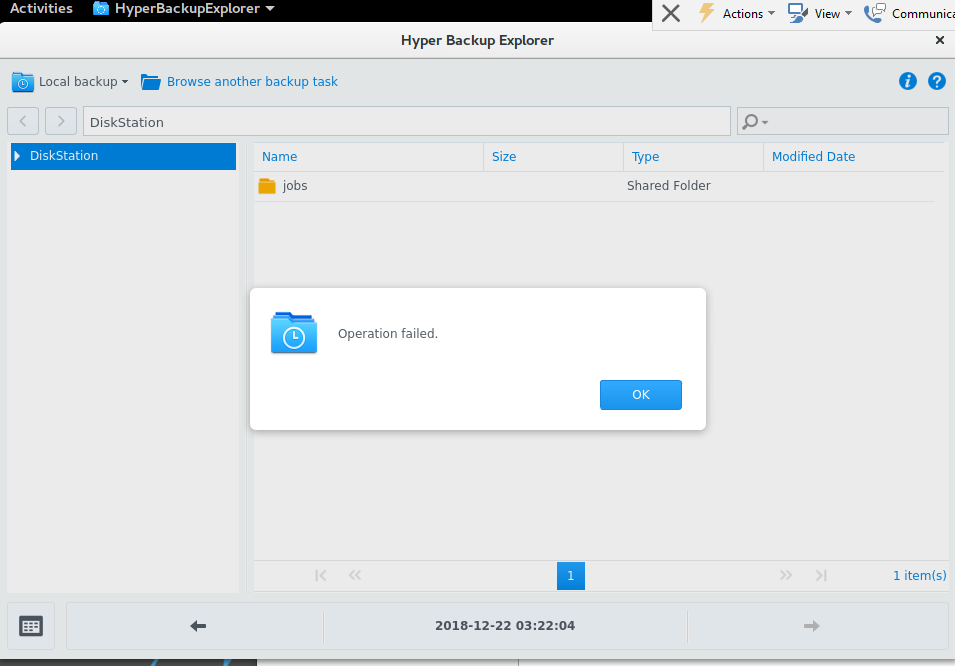Click the Local backup clock folder icon
This screenshot has width=955, height=666.
(23, 82)
